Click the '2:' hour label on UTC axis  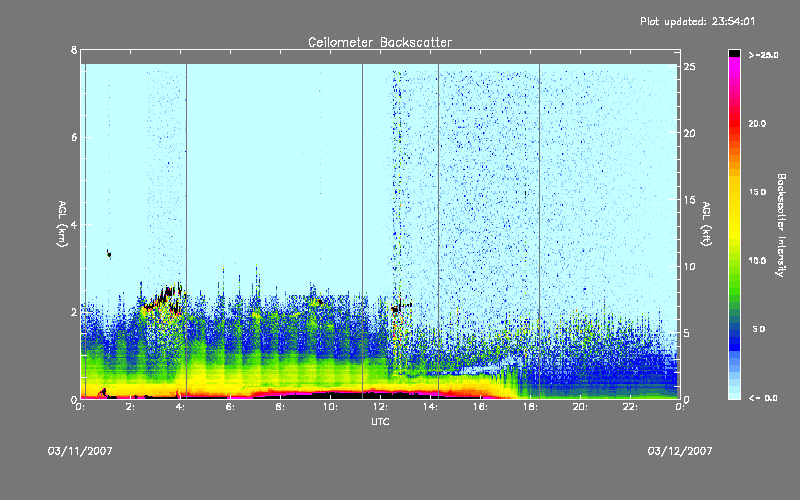(131, 407)
